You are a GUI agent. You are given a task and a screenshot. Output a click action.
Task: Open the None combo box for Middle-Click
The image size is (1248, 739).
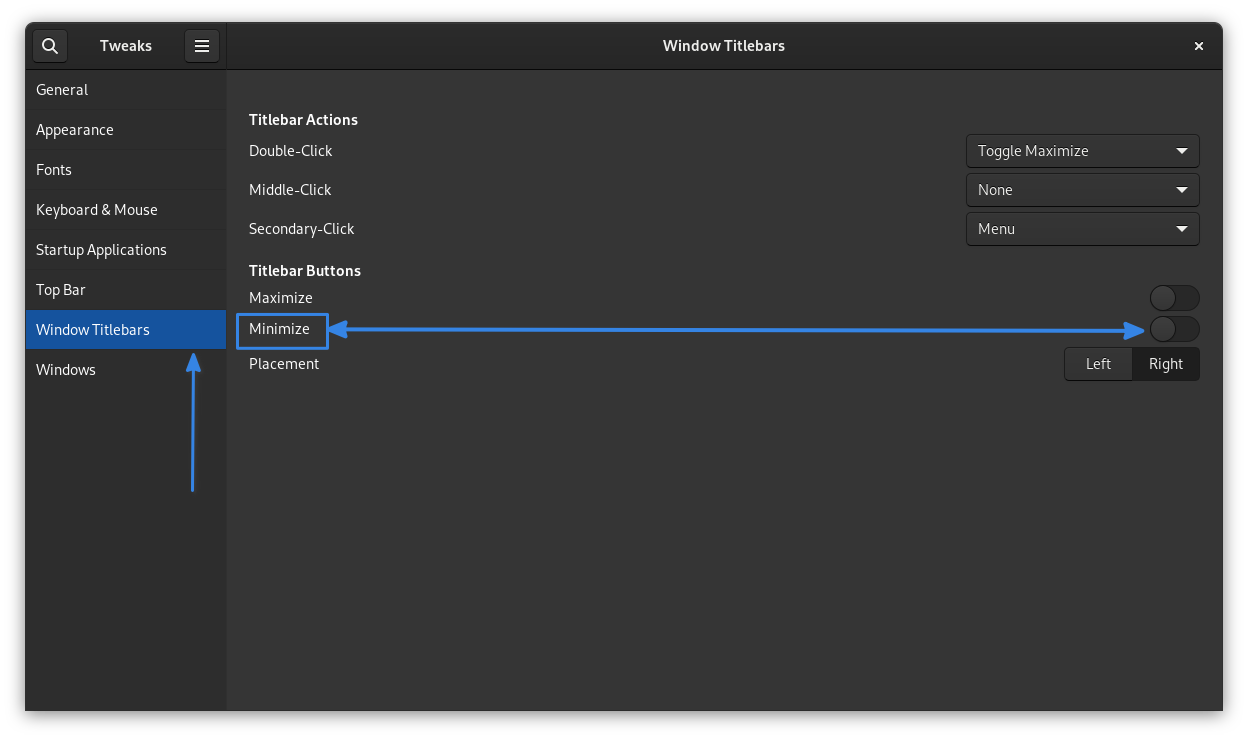pyautogui.click(x=1083, y=190)
